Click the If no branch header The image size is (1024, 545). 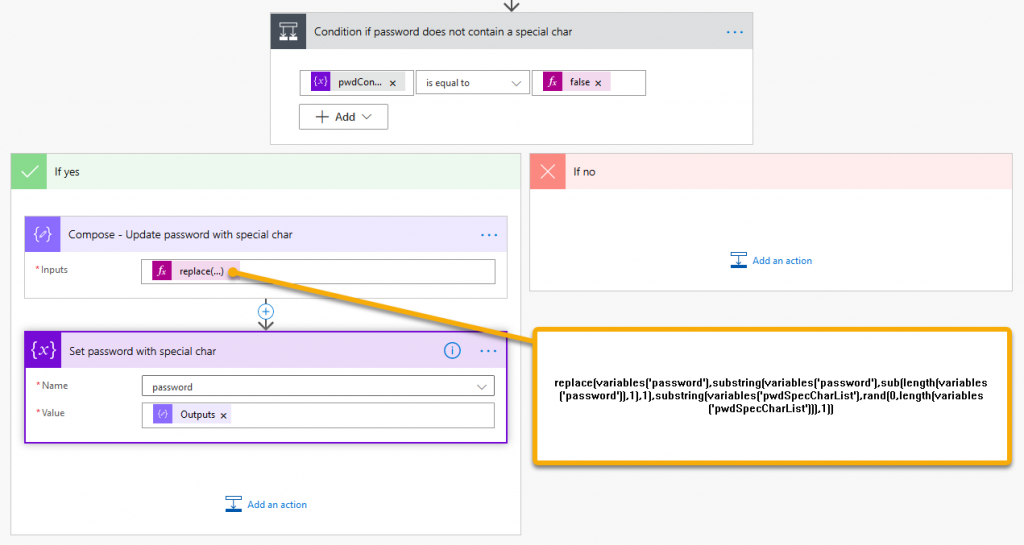pos(771,172)
